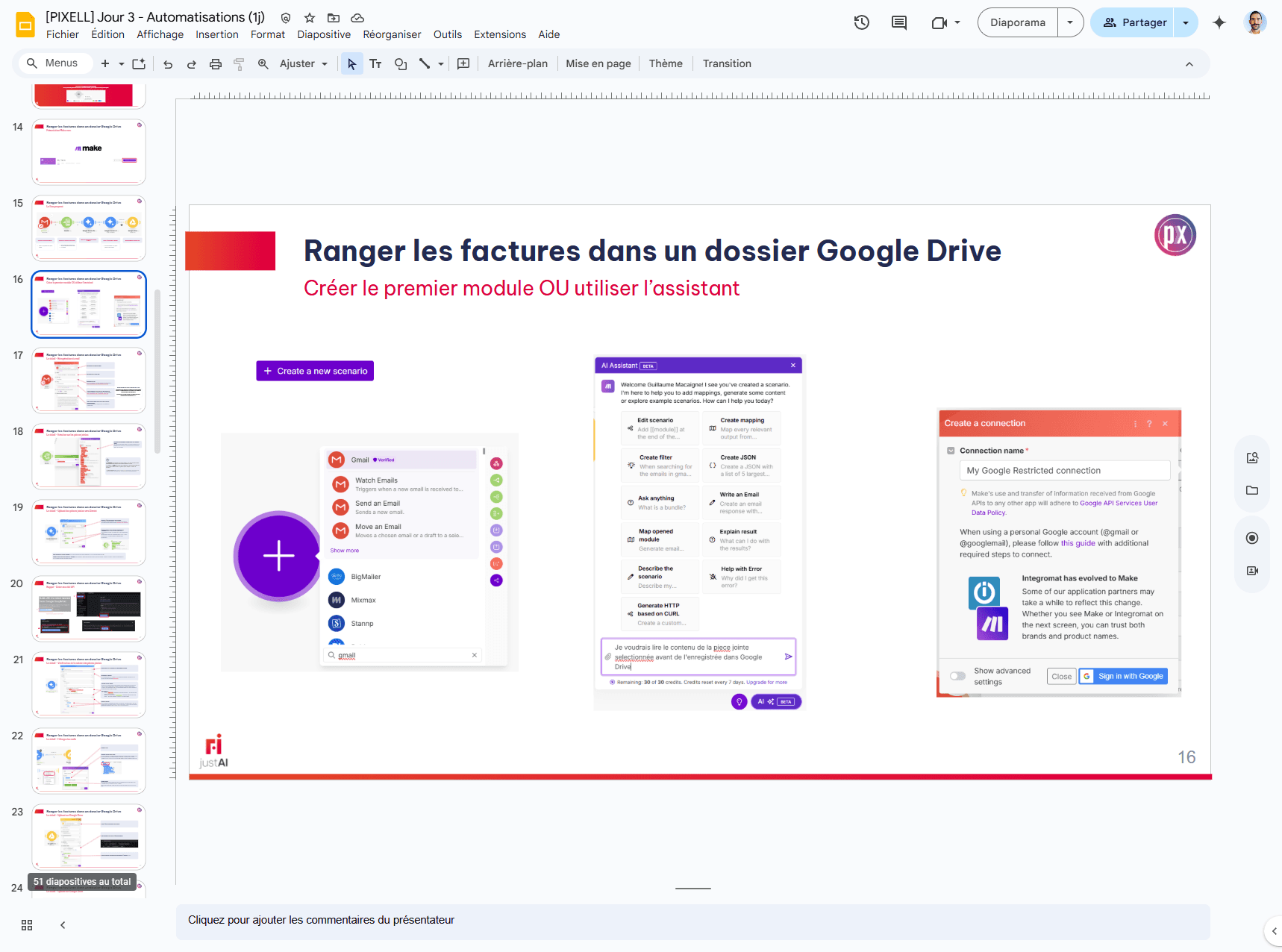The image size is (1282, 952).
Task: Print the presentation
Action: [x=216, y=63]
